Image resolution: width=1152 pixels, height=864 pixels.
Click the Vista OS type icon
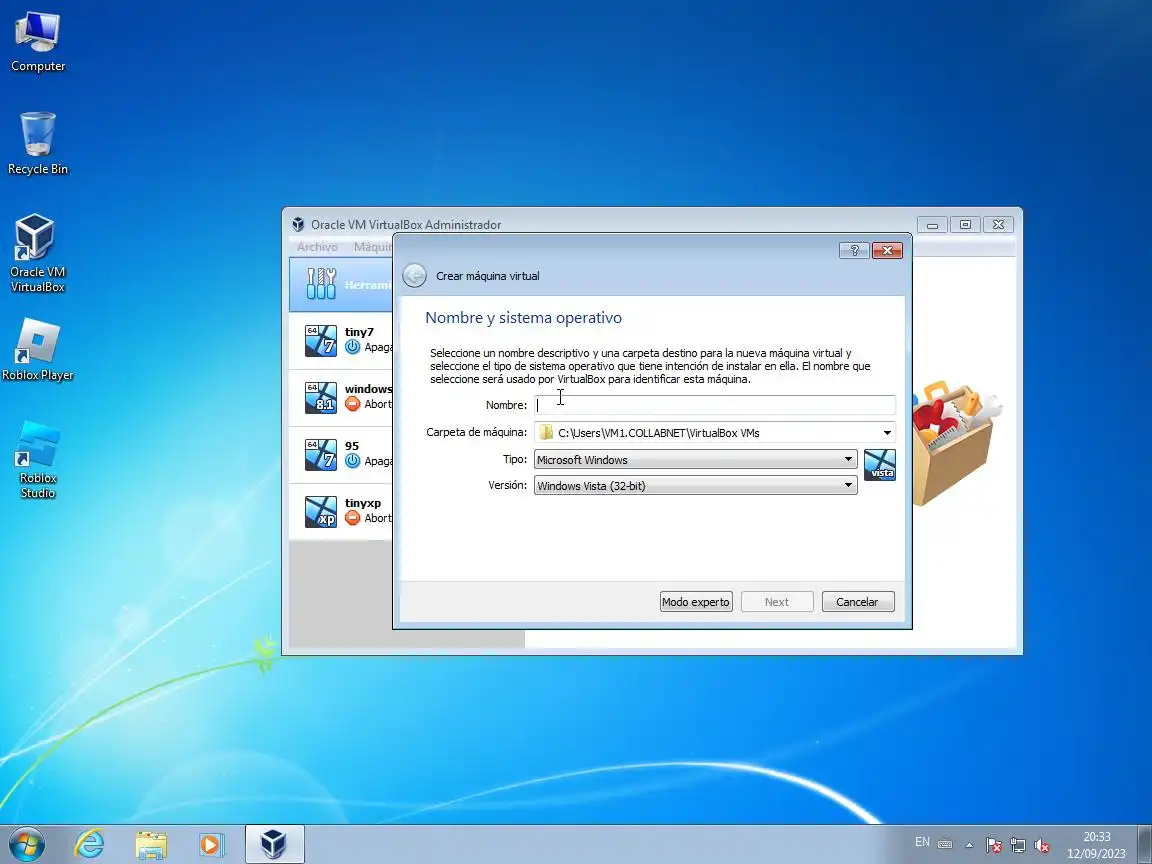pyautogui.click(x=879, y=465)
